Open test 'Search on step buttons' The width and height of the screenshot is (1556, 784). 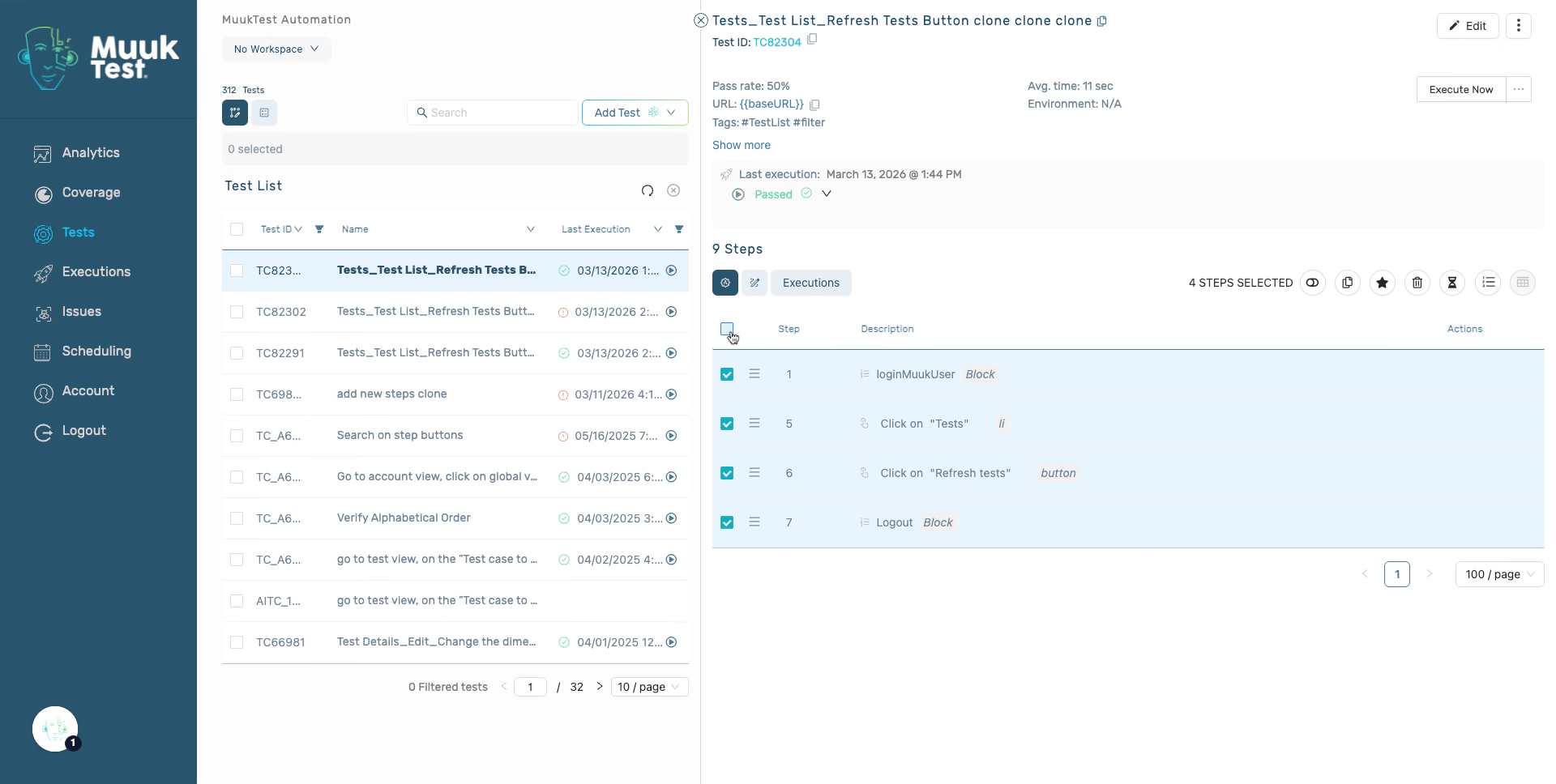(400, 436)
